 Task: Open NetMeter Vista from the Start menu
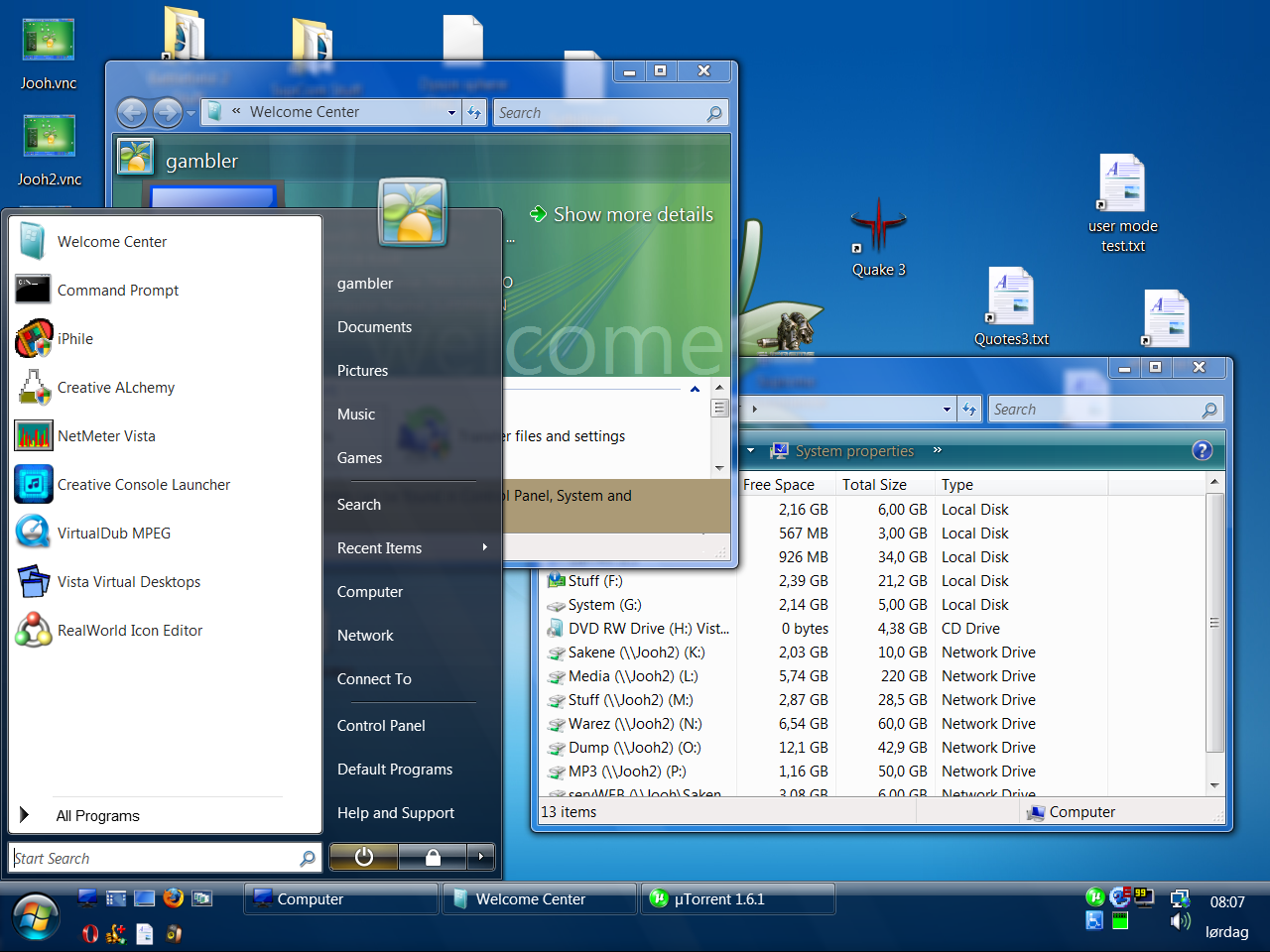coord(165,436)
